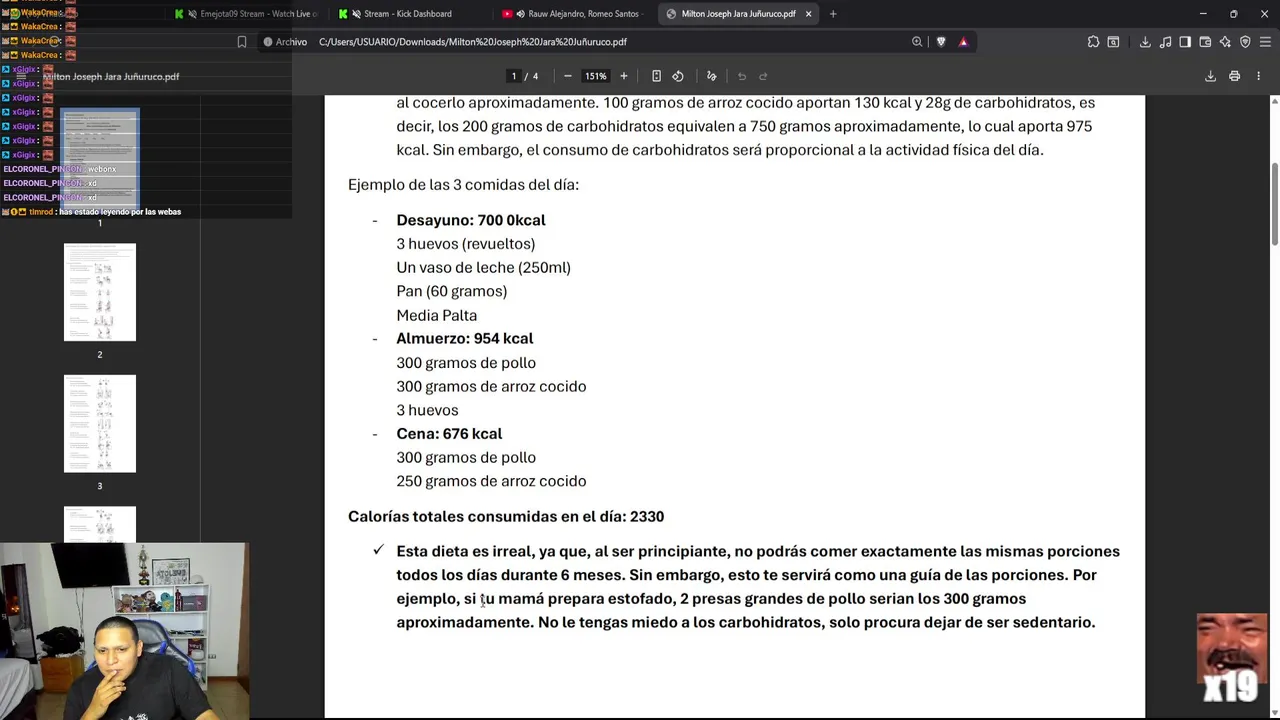Switch to the Emejota09 Stream tab
This screenshot has width=1280, height=720.
246,14
